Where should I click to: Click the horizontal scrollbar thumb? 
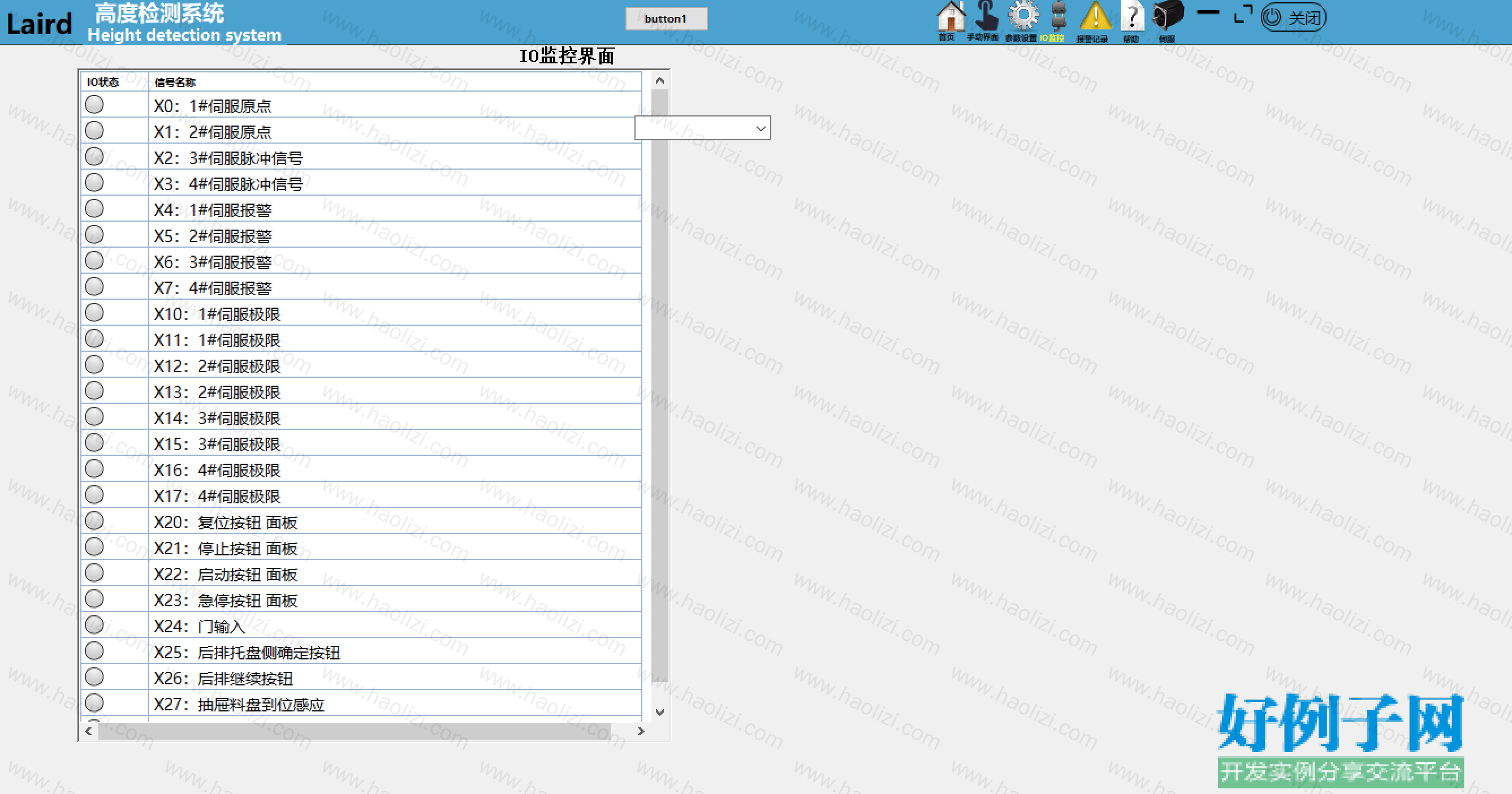point(355,731)
